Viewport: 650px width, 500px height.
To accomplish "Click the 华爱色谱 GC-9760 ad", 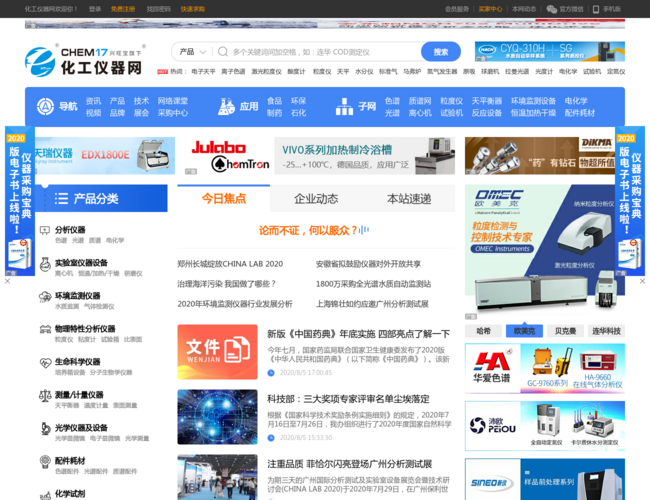I will tap(545, 369).
